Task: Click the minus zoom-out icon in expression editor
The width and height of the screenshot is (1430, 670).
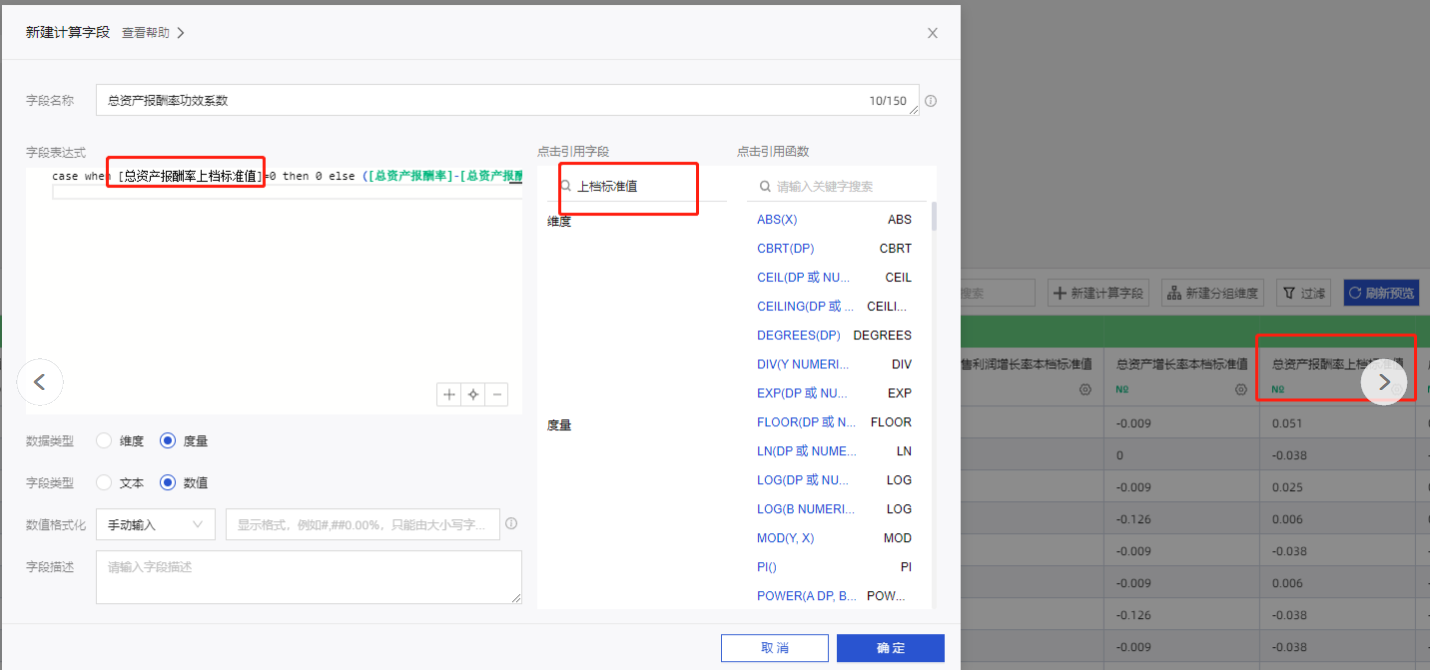Action: [496, 395]
